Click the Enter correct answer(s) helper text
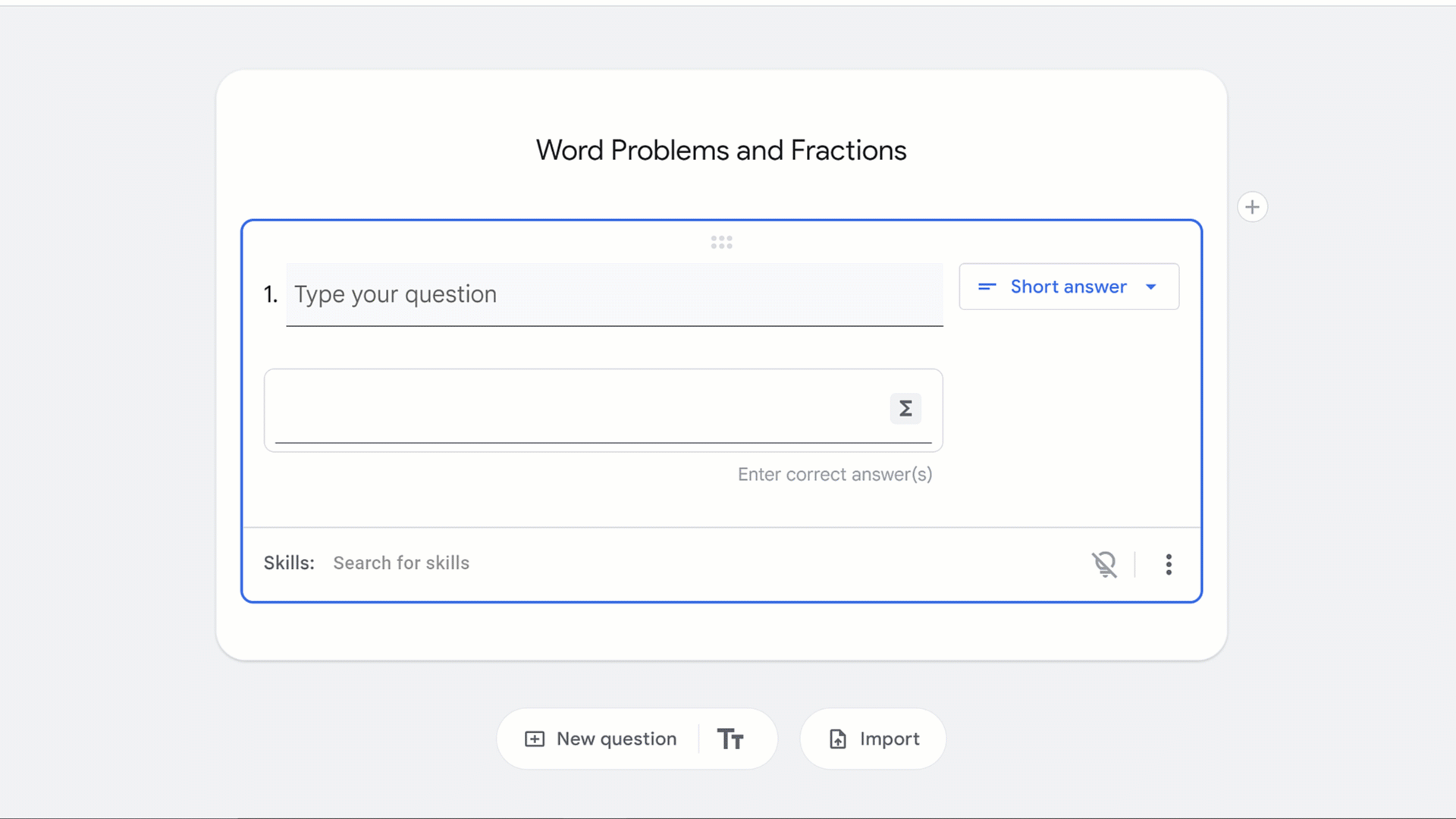 tap(835, 475)
